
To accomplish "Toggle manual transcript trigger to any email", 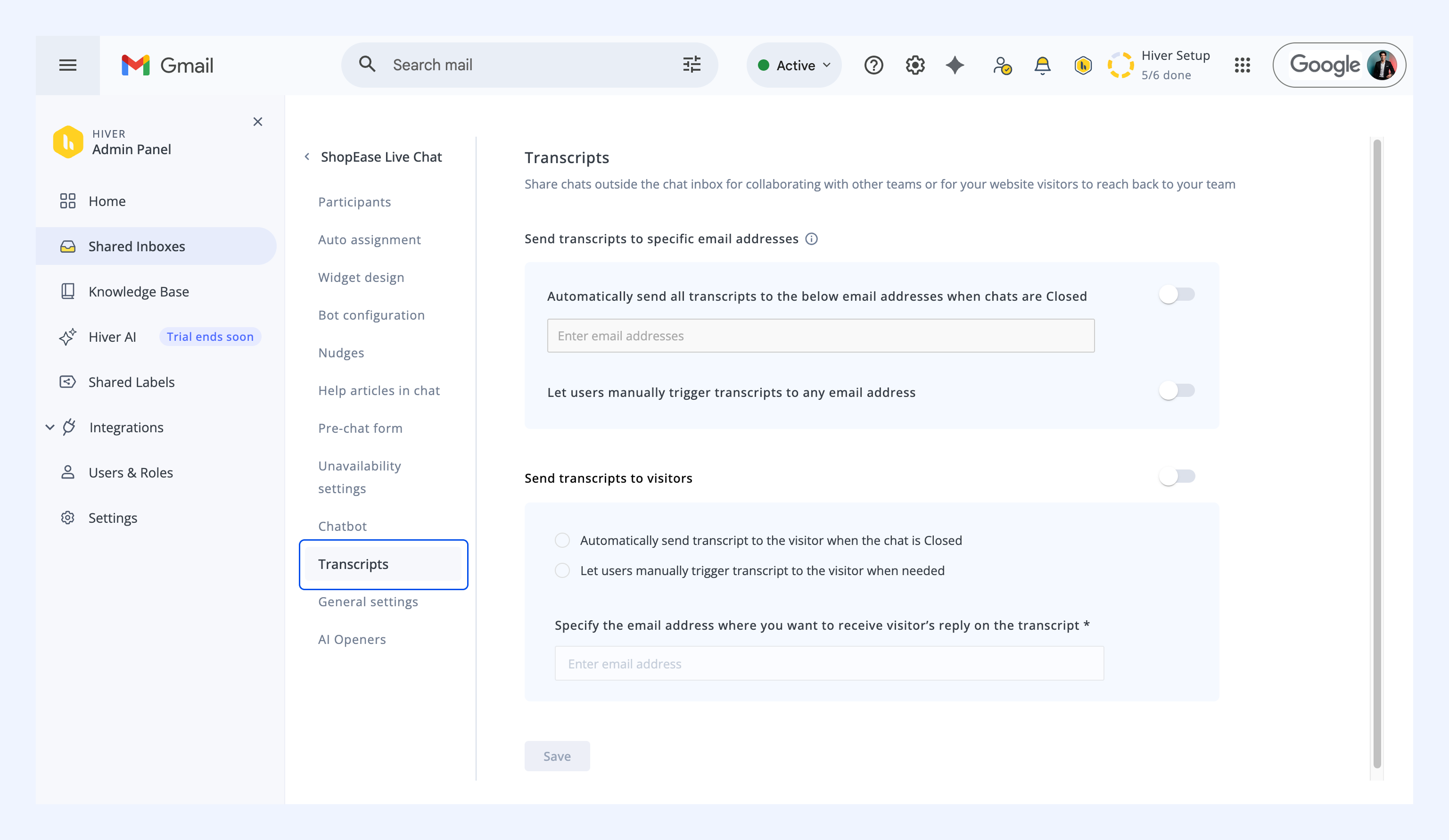I will point(1177,390).
